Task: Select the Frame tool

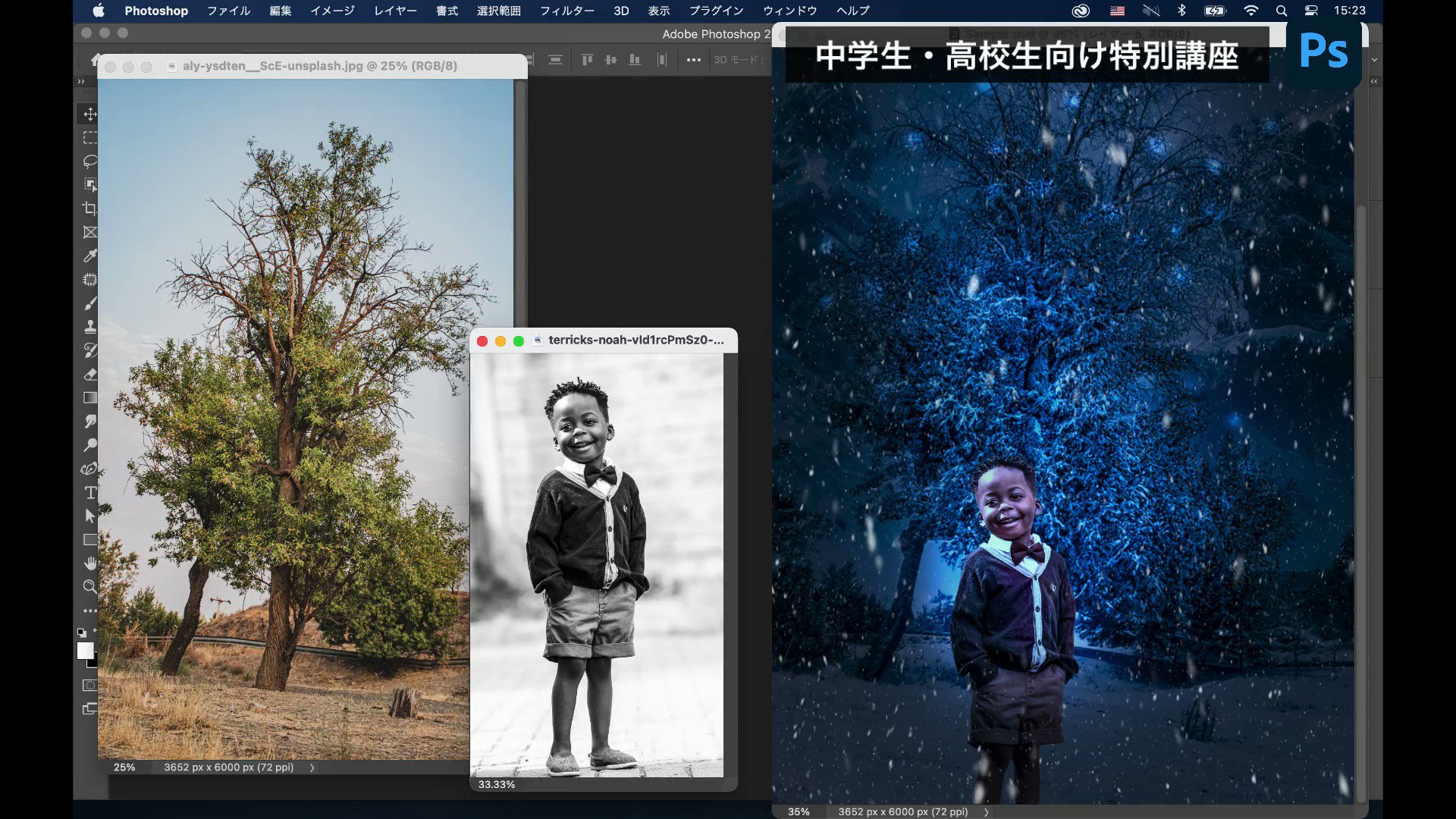Action: coord(89,232)
